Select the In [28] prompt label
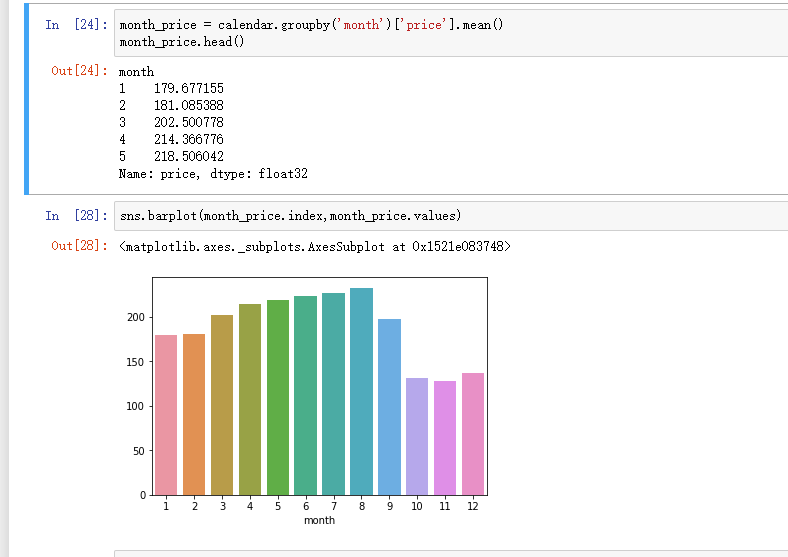The width and height of the screenshot is (788, 557). (76, 216)
